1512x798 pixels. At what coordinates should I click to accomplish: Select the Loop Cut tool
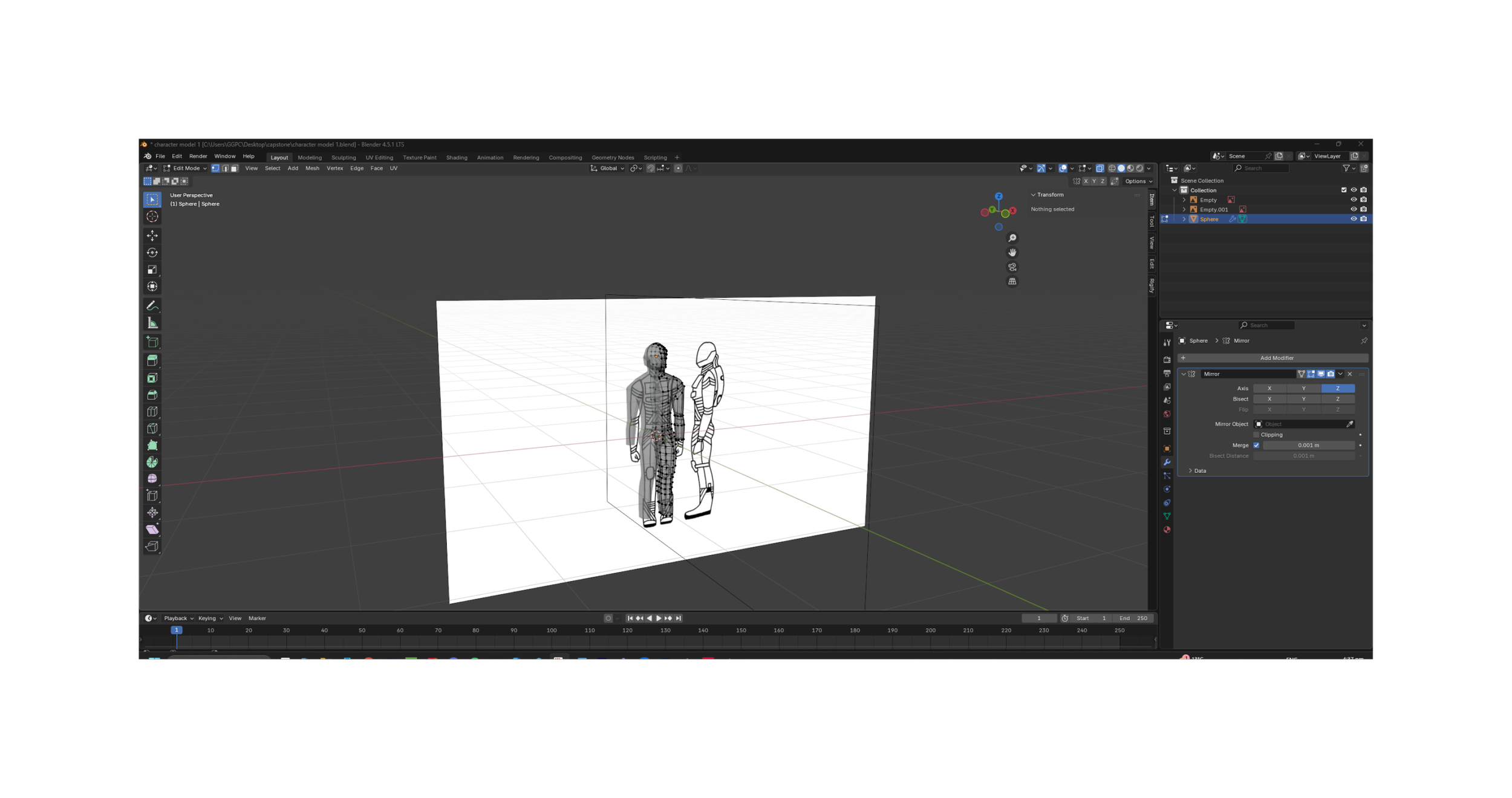pos(152,411)
